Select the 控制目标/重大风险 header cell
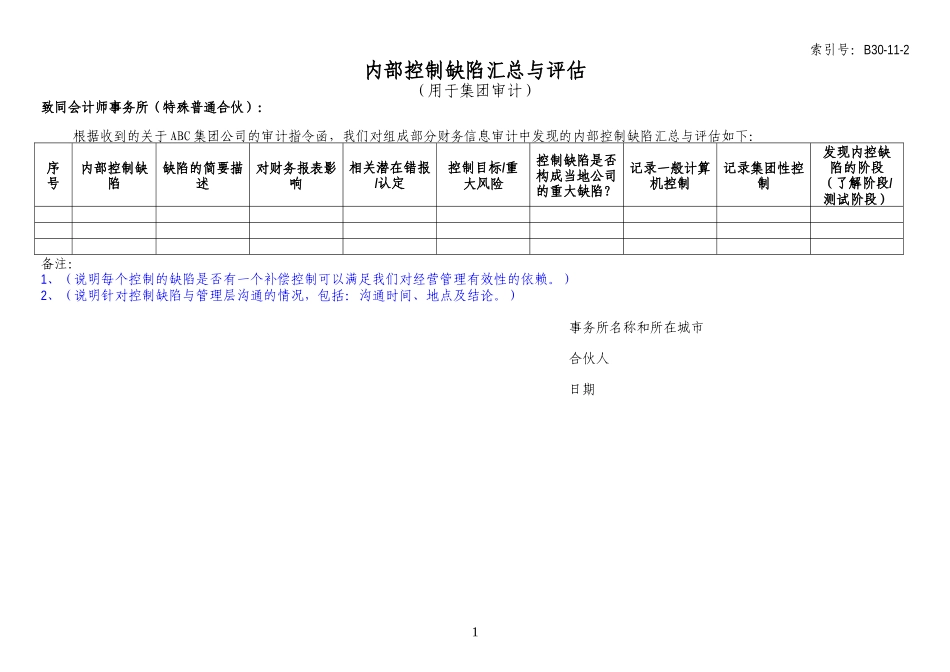Image resolution: width=950 pixels, height=672 pixels. pyautogui.click(x=483, y=175)
